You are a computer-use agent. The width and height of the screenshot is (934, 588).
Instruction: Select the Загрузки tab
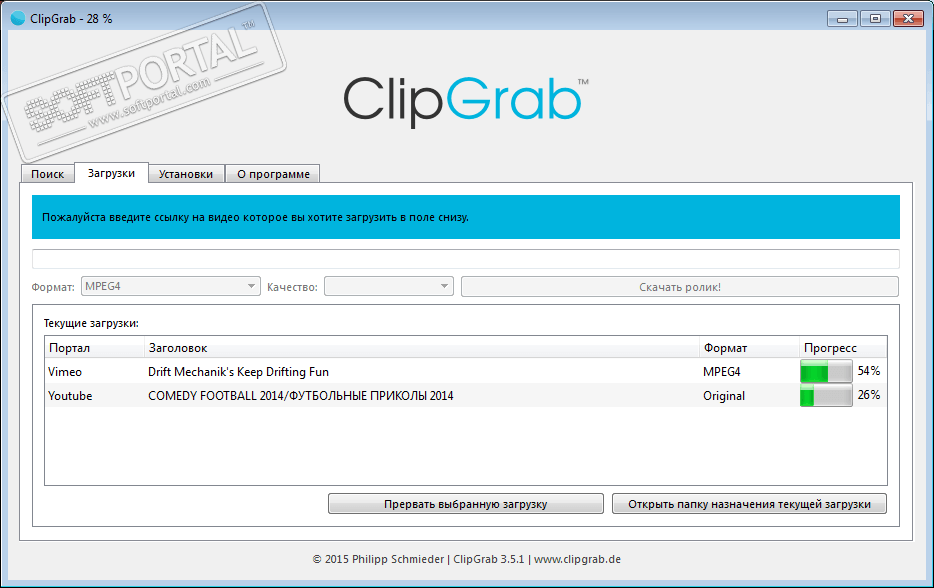pyautogui.click(x=111, y=173)
